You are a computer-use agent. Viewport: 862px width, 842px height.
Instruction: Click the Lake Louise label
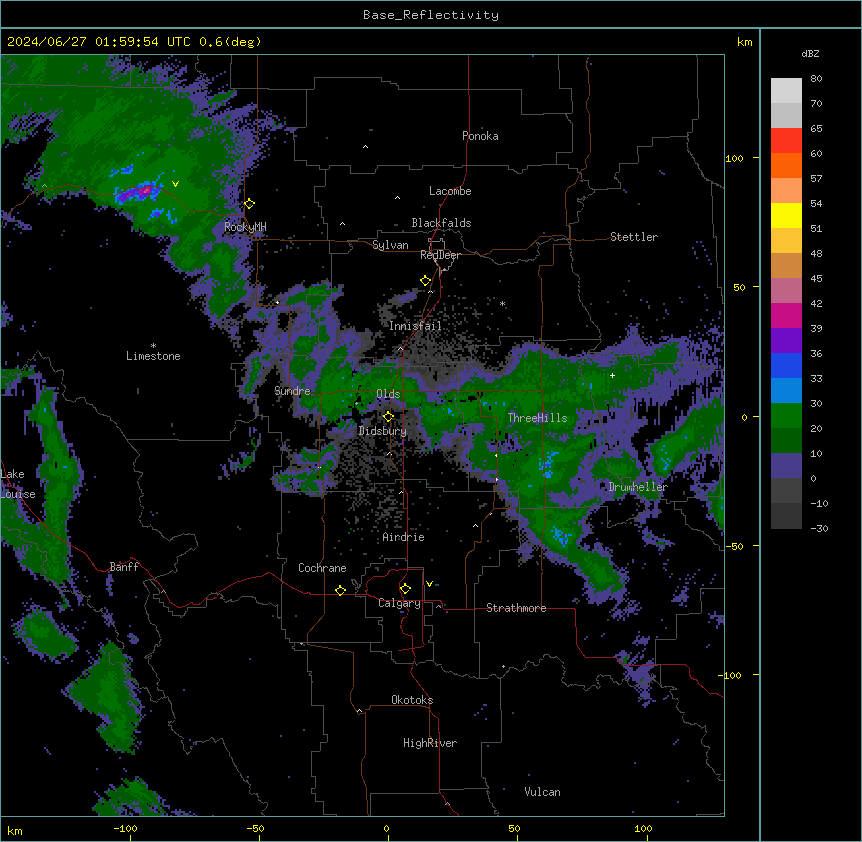18,484
